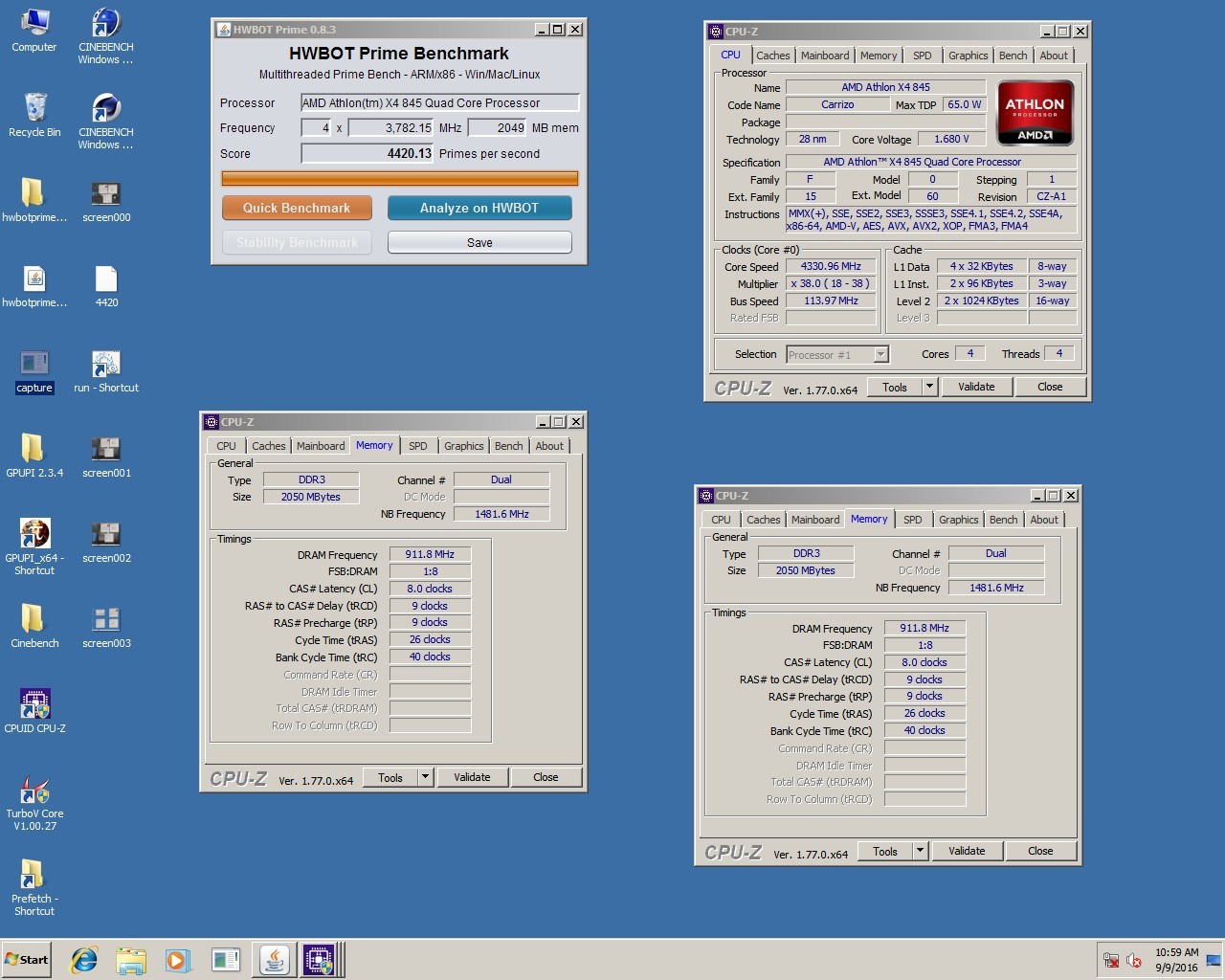This screenshot has height=980, width=1225.
Task: Click the Internet Explorer taskbar icon
Action: pyautogui.click(x=84, y=960)
